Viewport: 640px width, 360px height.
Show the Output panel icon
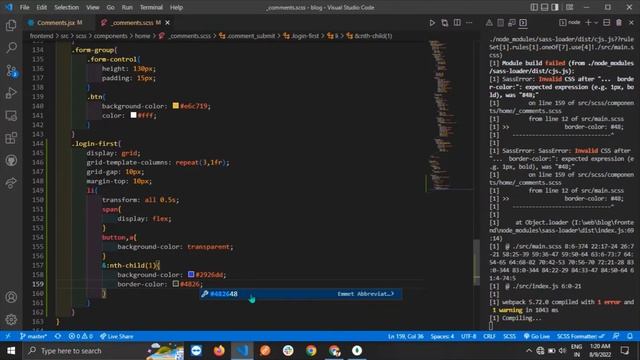(x=500, y=23)
